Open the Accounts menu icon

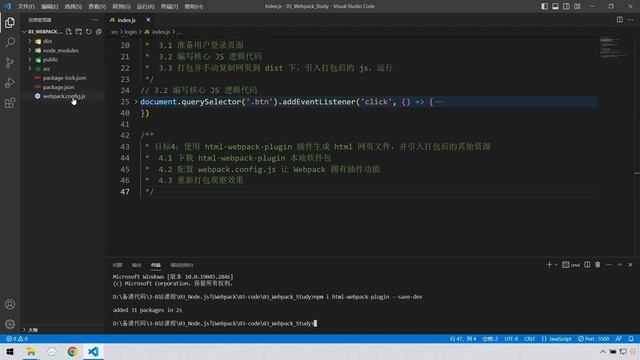[x=10, y=304]
